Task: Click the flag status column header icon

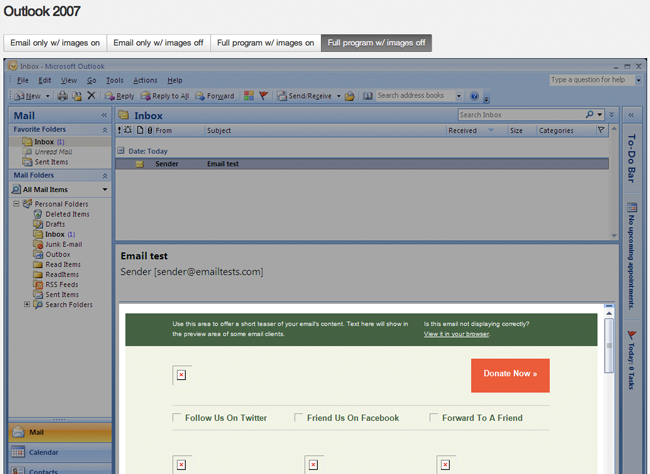Action: click(601, 130)
